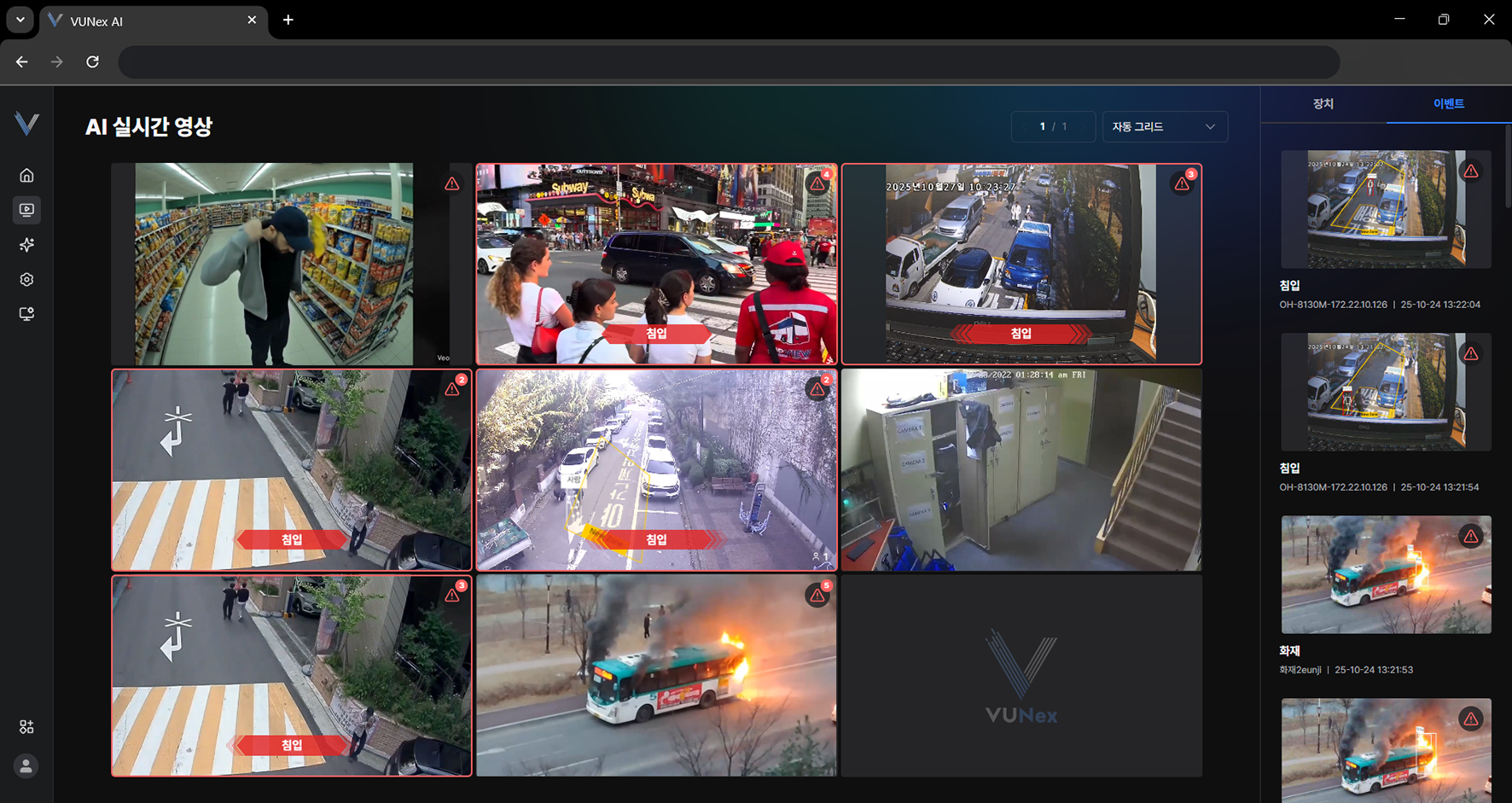The image size is (1512, 803).
Task: Click alert icon on burning bus feed
Action: [x=817, y=596]
